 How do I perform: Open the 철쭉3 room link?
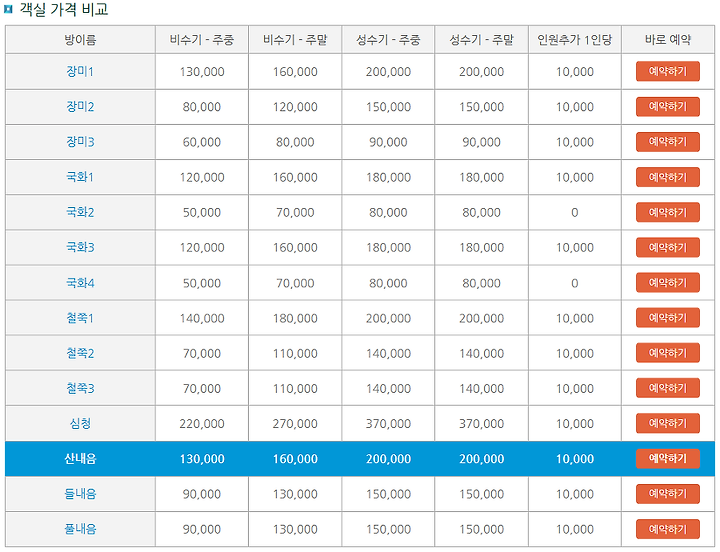pos(80,389)
